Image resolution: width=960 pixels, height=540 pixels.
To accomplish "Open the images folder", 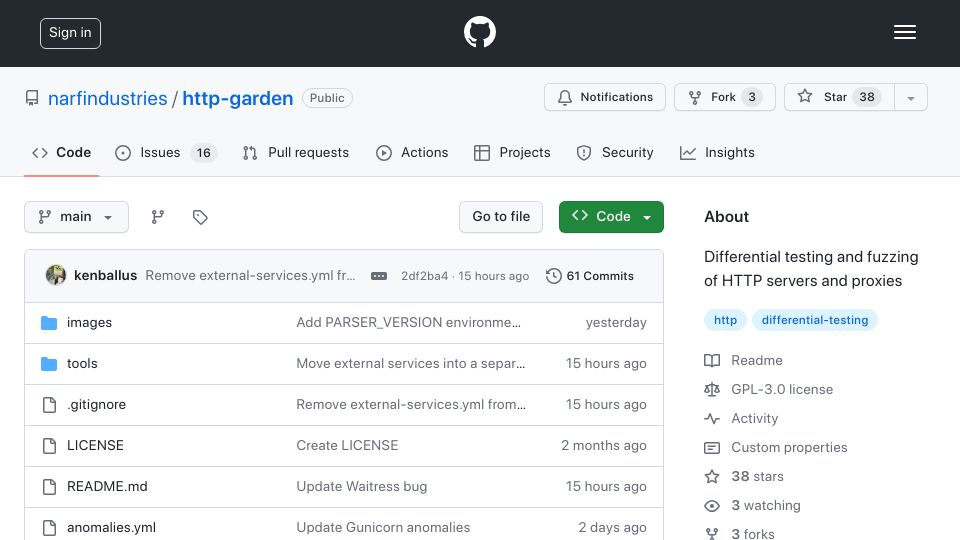I will pyautogui.click(x=89, y=323).
